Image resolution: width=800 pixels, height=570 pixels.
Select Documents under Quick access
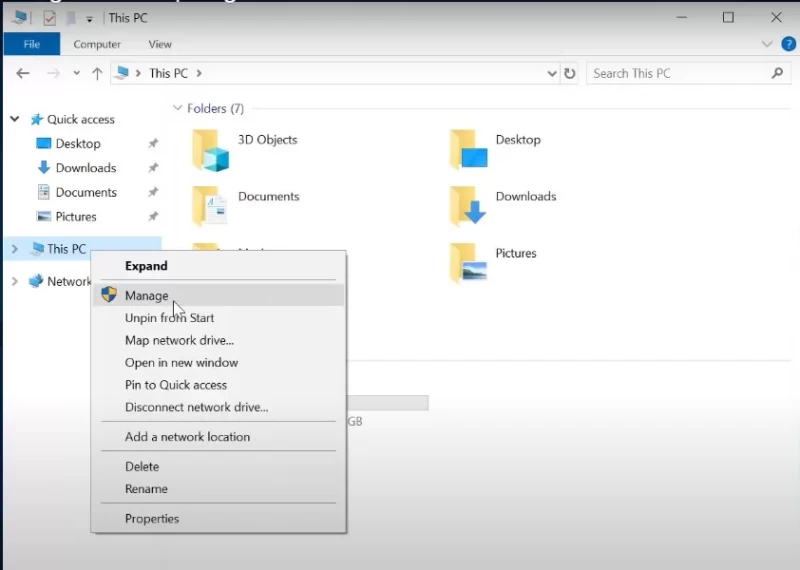pyautogui.click(x=86, y=192)
